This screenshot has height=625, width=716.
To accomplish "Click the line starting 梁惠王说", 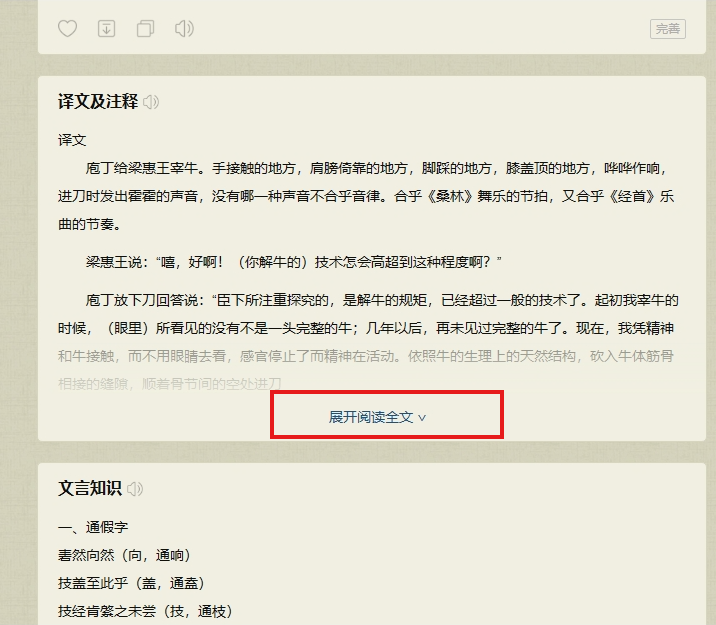I will coord(293,262).
